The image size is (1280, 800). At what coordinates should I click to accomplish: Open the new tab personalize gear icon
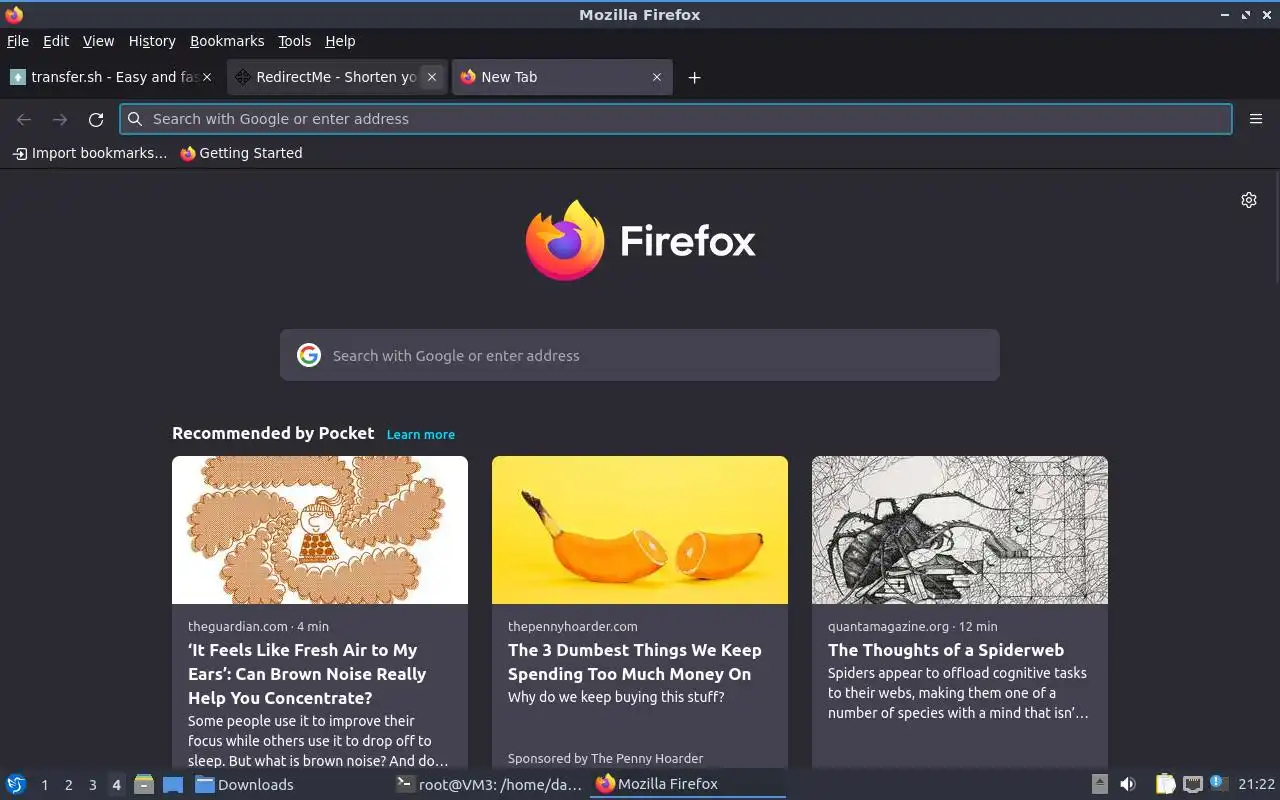(x=1249, y=200)
